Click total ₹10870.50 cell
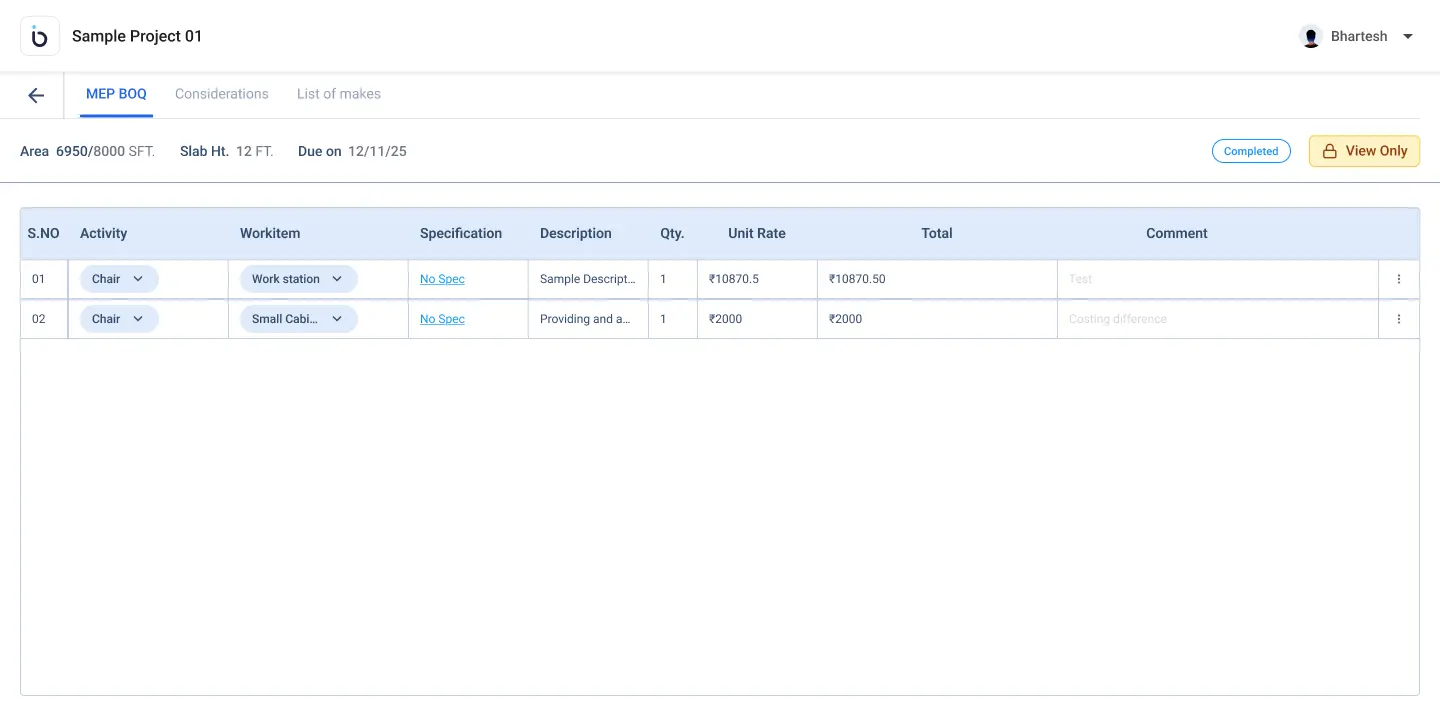The width and height of the screenshot is (1440, 720). tap(937, 279)
